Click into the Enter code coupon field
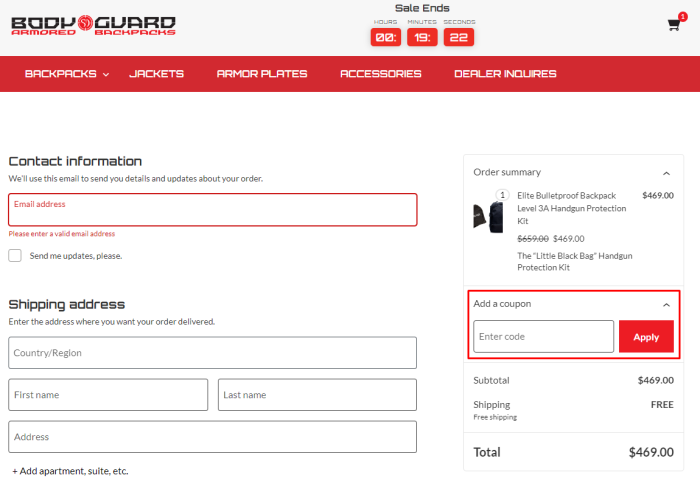Screen dimensions: 700x481 [543, 337]
